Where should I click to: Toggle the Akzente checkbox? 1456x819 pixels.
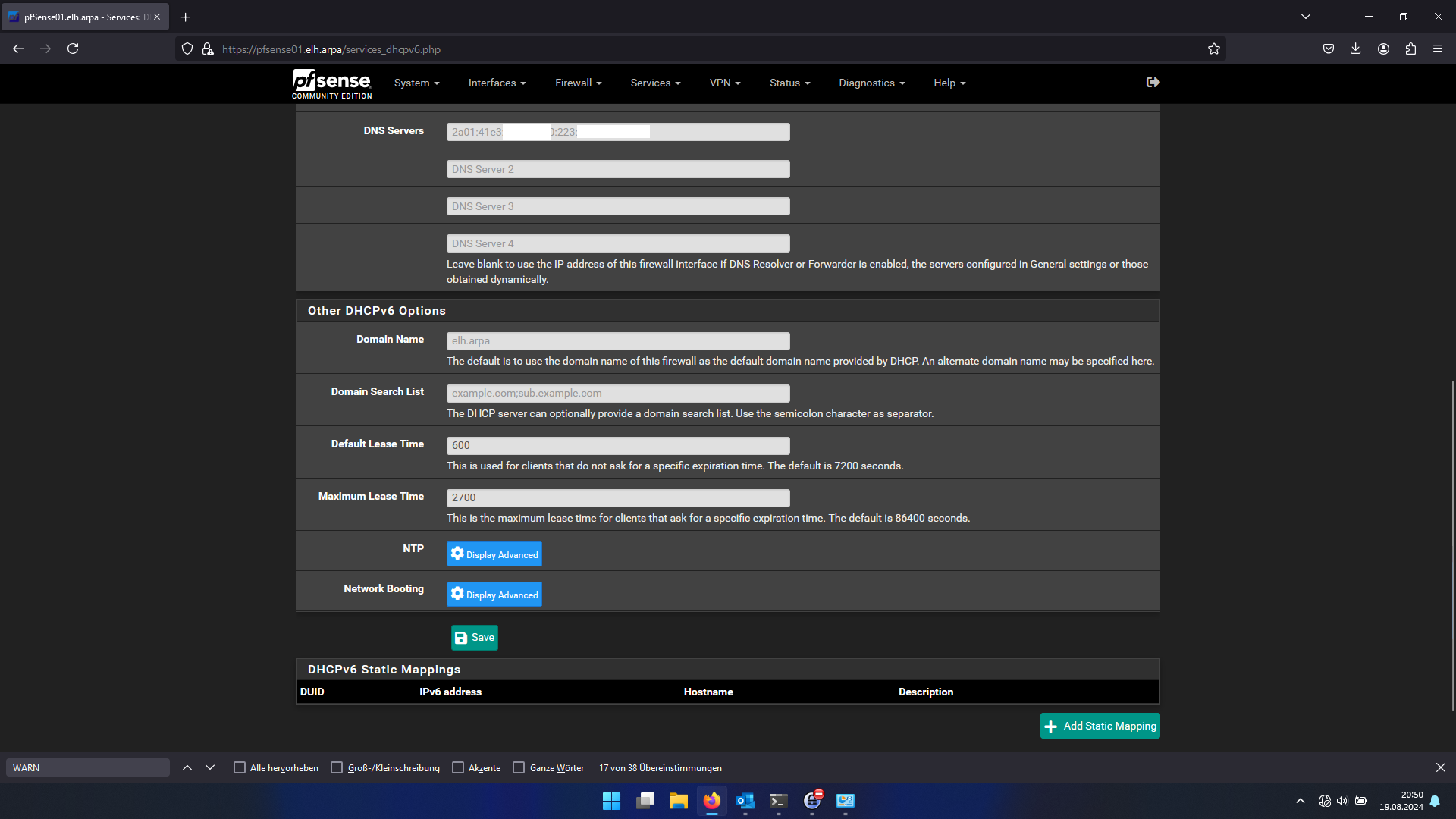click(458, 767)
